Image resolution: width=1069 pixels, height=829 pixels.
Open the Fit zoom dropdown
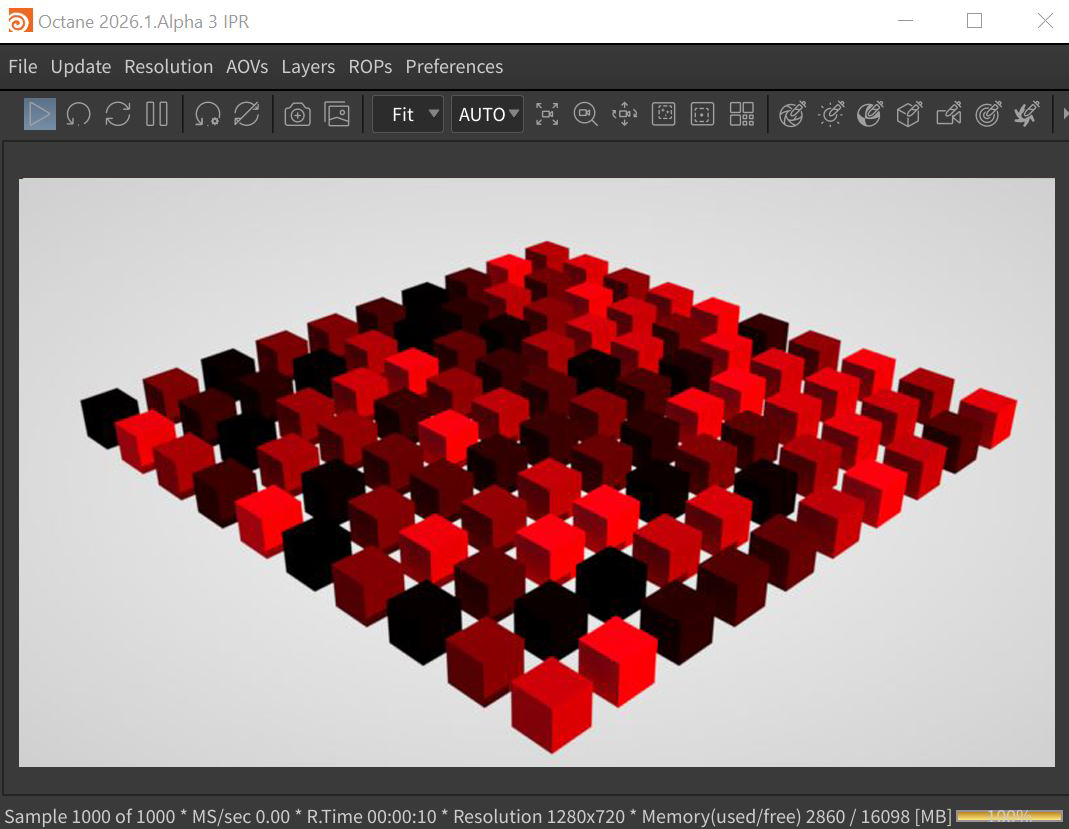tap(408, 114)
